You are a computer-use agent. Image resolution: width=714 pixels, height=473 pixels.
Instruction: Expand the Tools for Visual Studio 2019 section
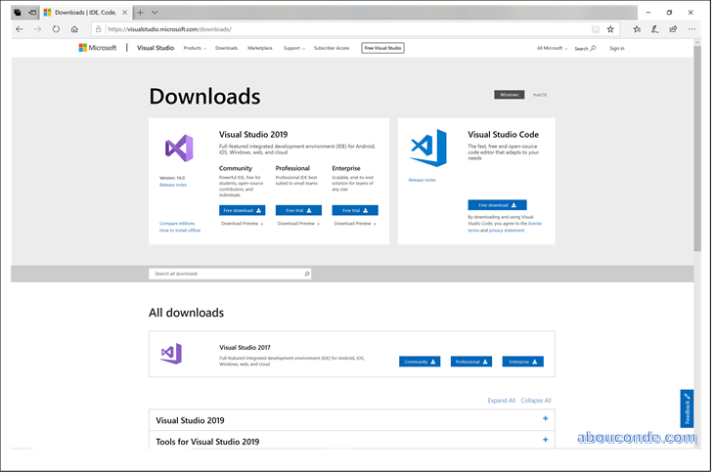click(x=545, y=440)
